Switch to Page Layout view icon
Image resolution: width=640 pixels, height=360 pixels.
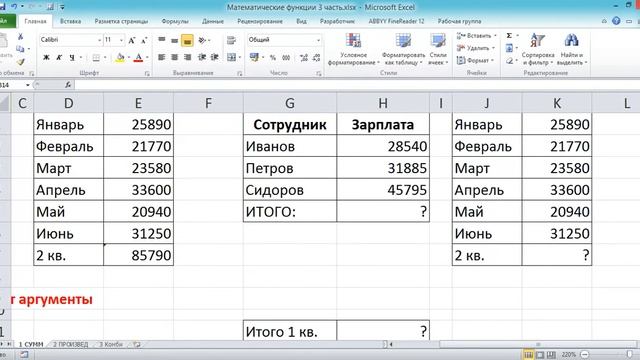(540, 355)
